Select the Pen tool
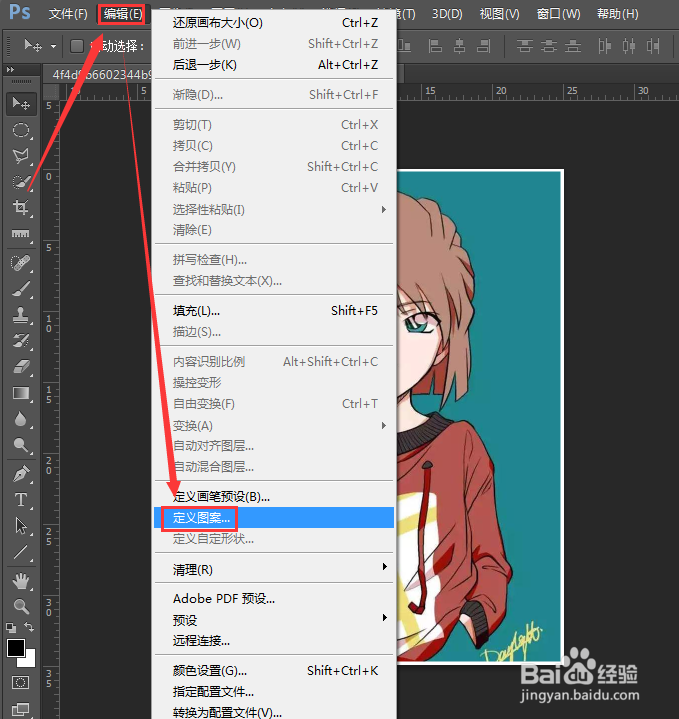 21,474
